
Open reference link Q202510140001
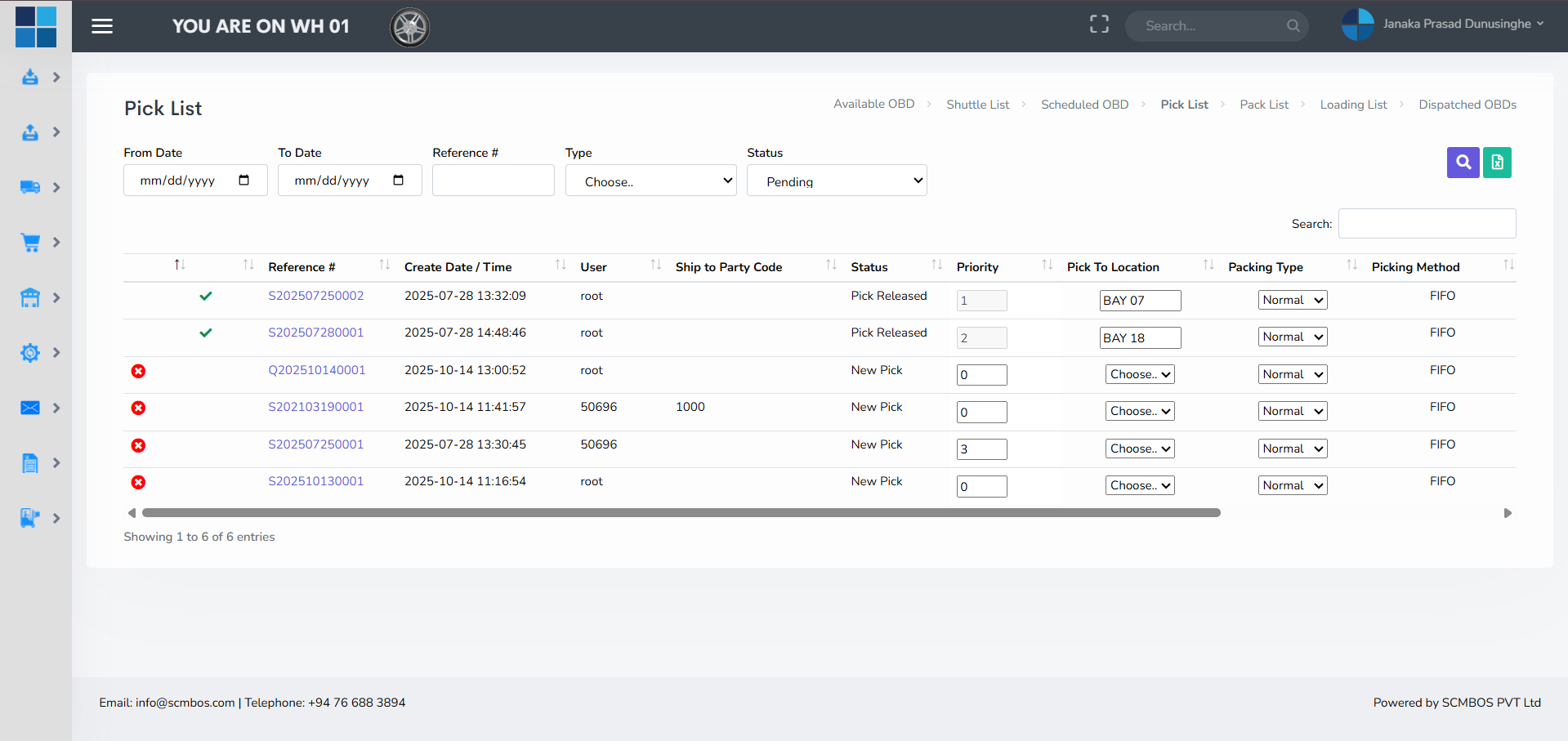pyautogui.click(x=317, y=370)
